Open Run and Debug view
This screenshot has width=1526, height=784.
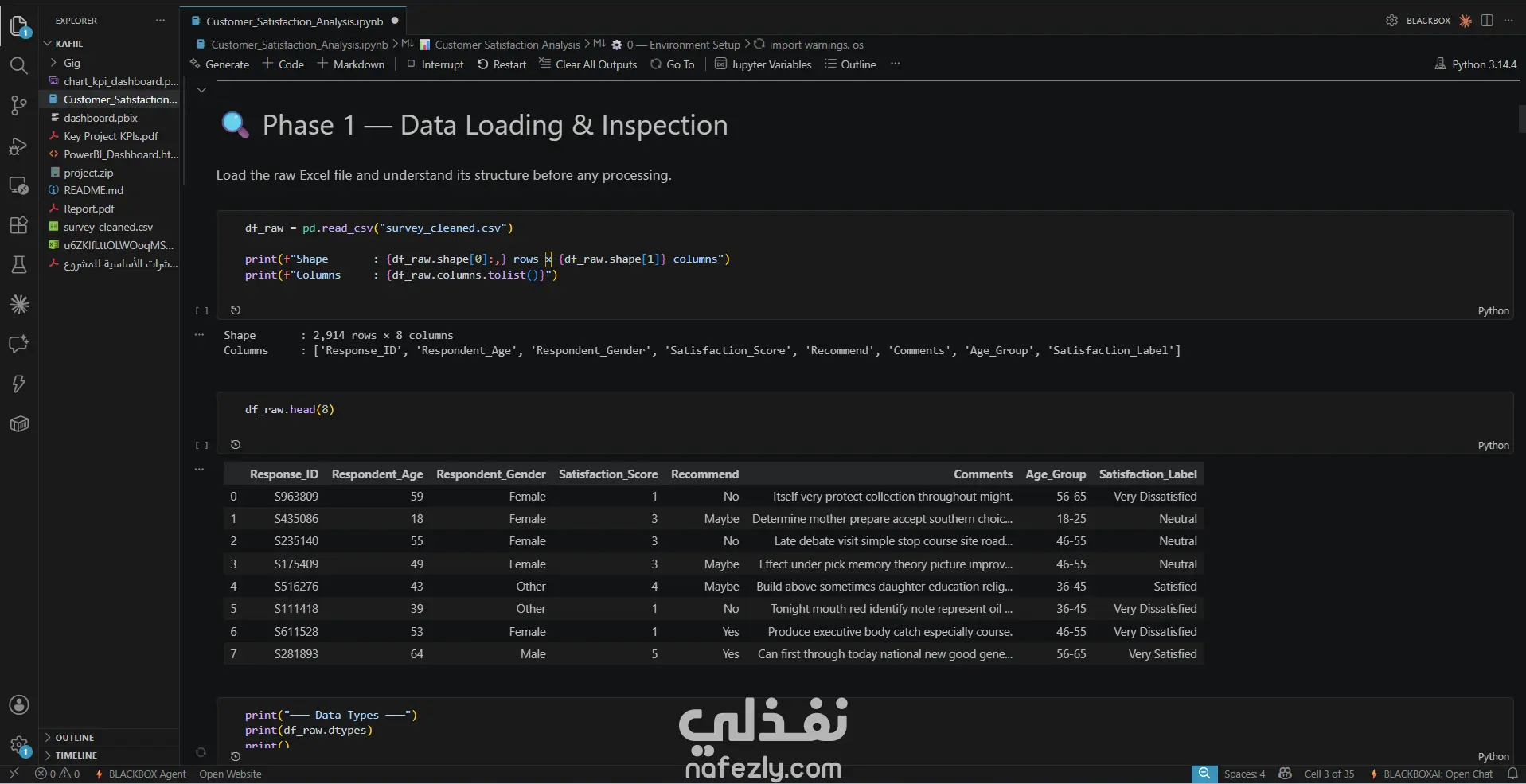click(x=19, y=146)
